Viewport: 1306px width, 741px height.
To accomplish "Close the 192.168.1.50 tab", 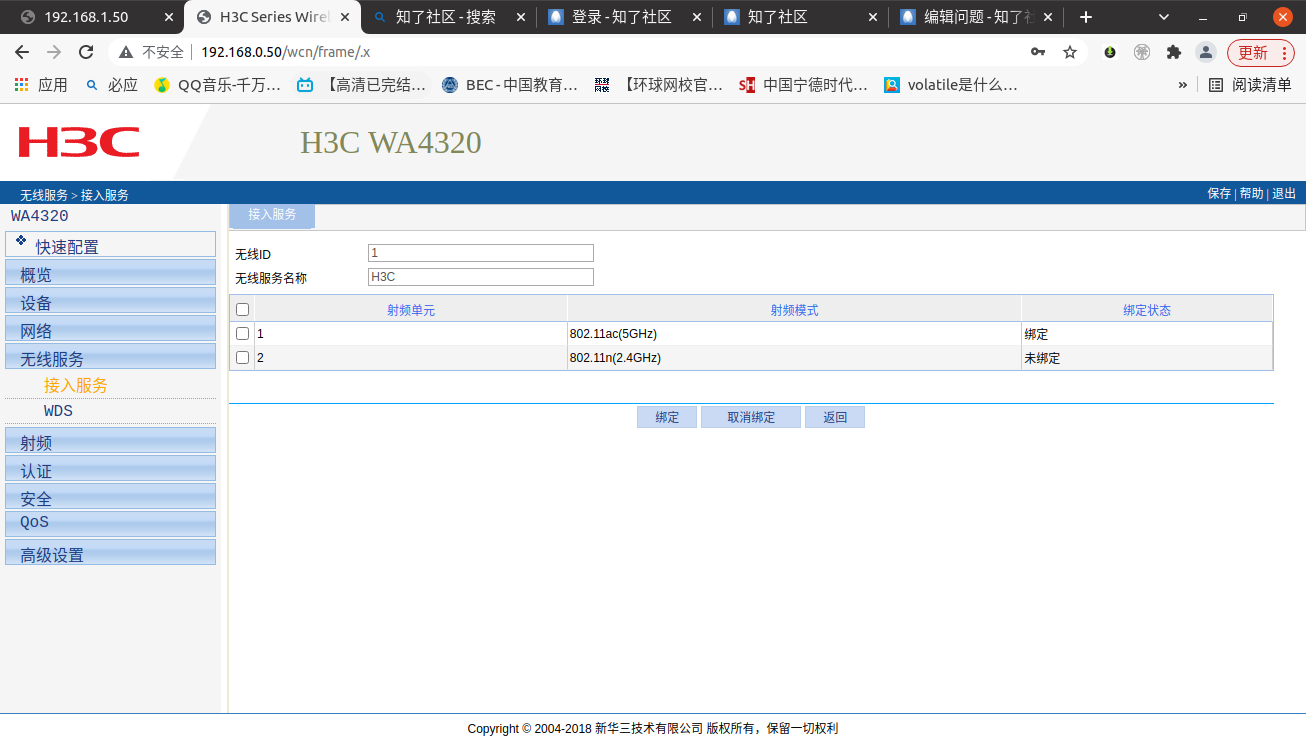I will (x=167, y=17).
